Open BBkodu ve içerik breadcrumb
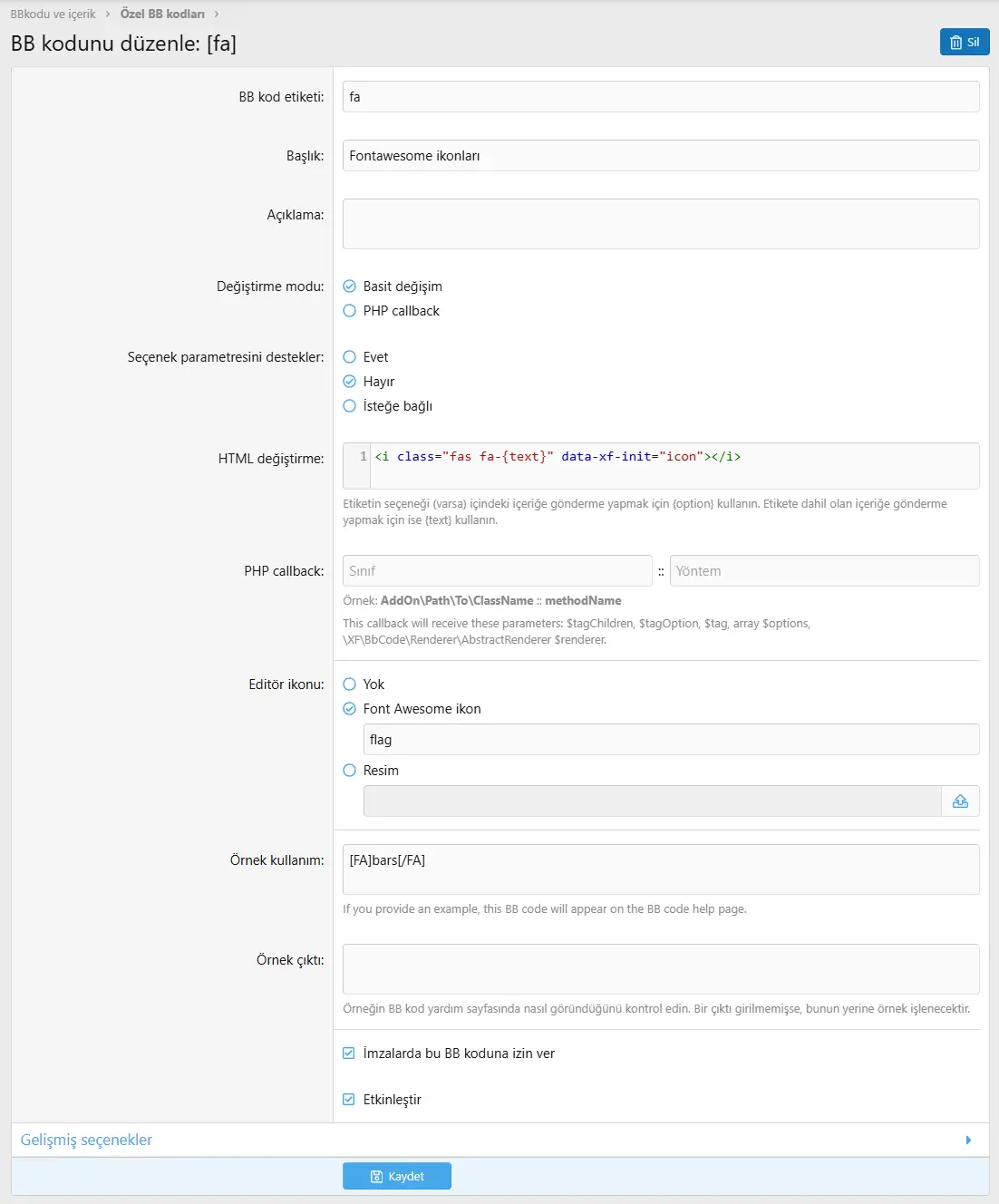This screenshot has width=999, height=1204. point(53,14)
